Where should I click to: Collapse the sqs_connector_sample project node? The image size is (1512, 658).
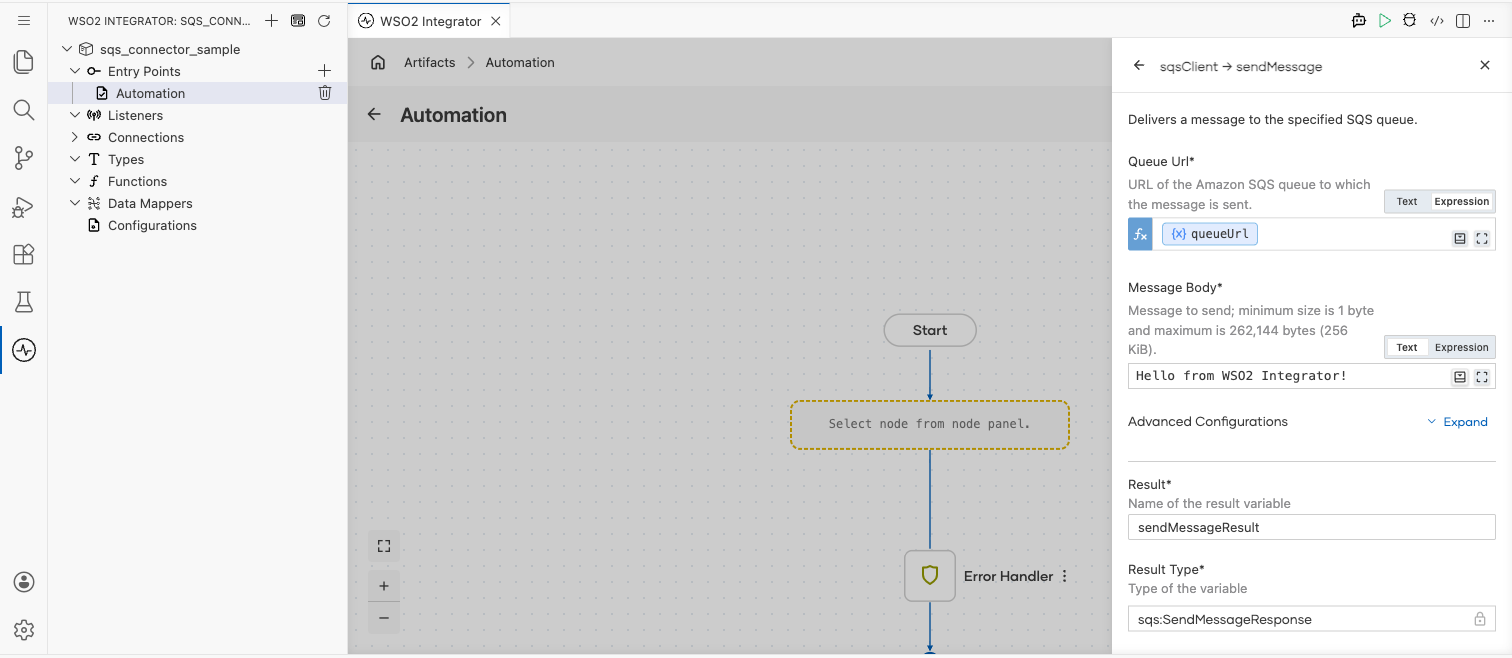pos(67,49)
